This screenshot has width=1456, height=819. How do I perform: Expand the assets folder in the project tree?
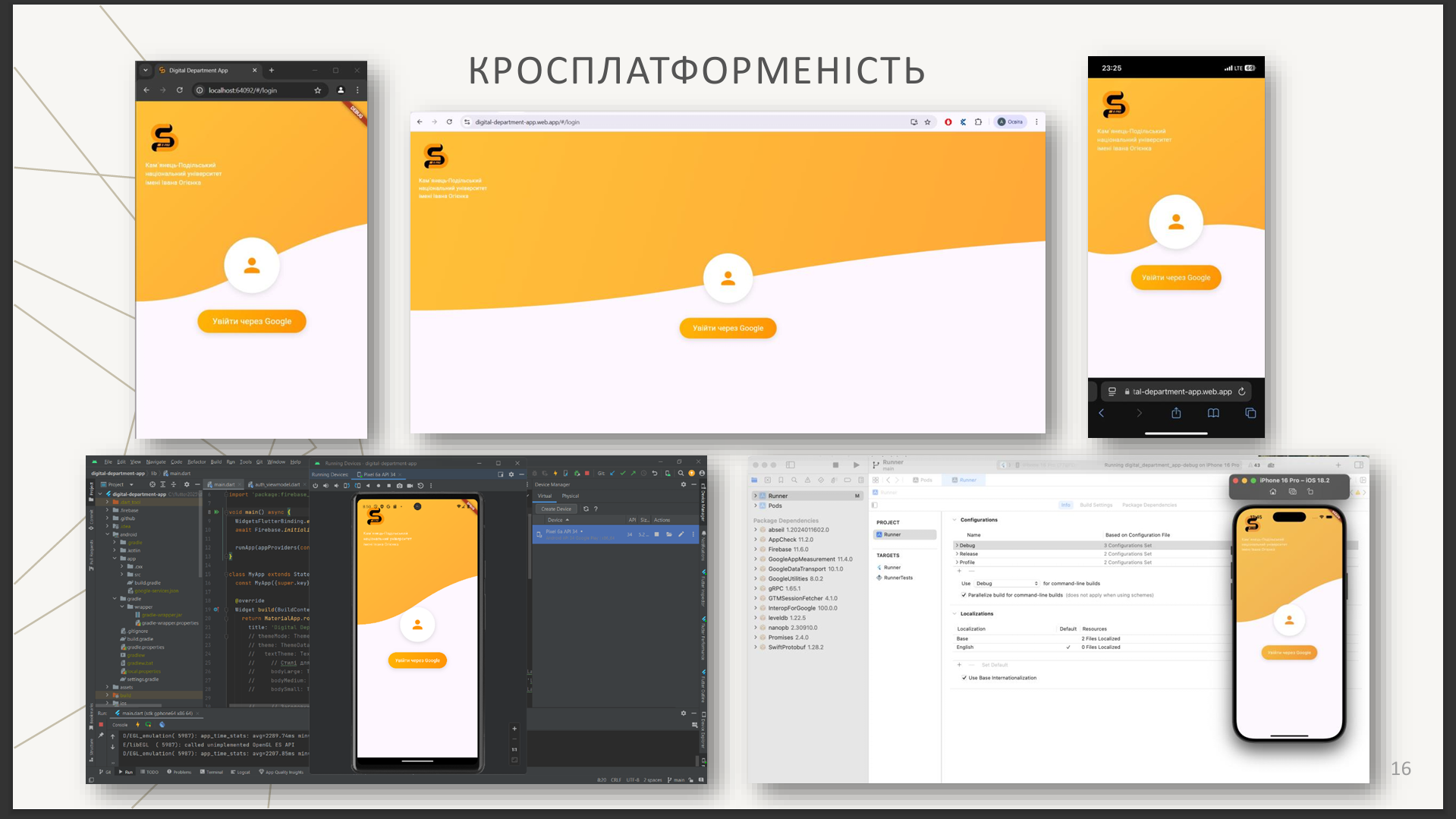[x=108, y=687]
